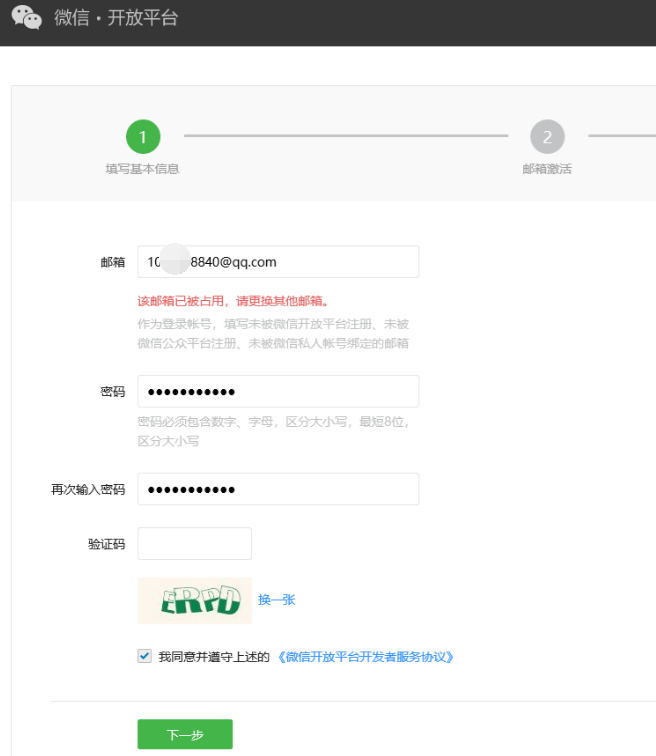Open 《微信开放平台开发者服务协议》 link
Screen dimensions: 656x756
click(x=365, y=657)
